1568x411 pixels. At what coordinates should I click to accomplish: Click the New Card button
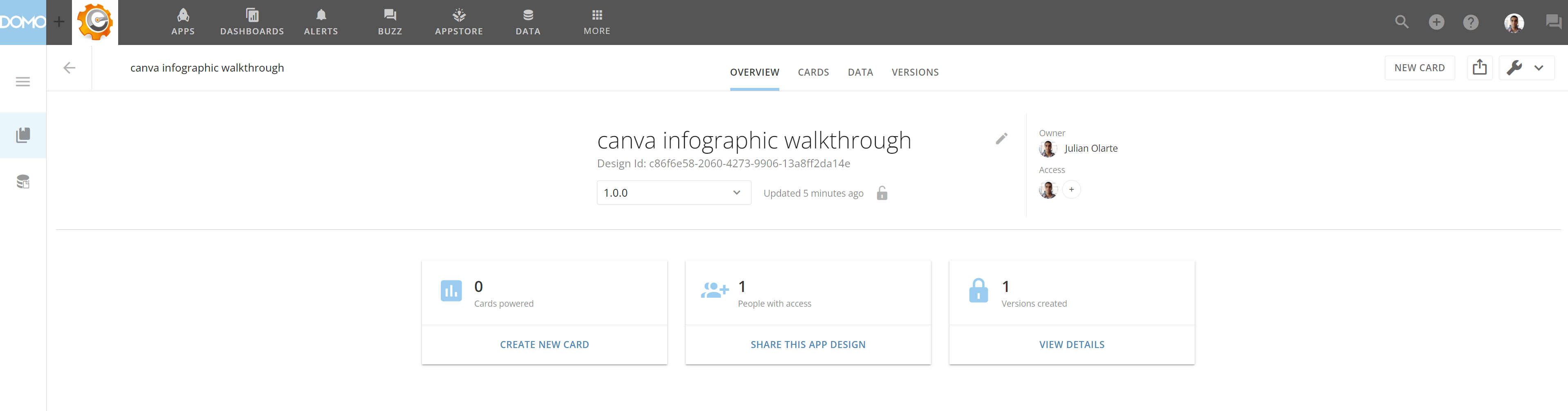1420,67
